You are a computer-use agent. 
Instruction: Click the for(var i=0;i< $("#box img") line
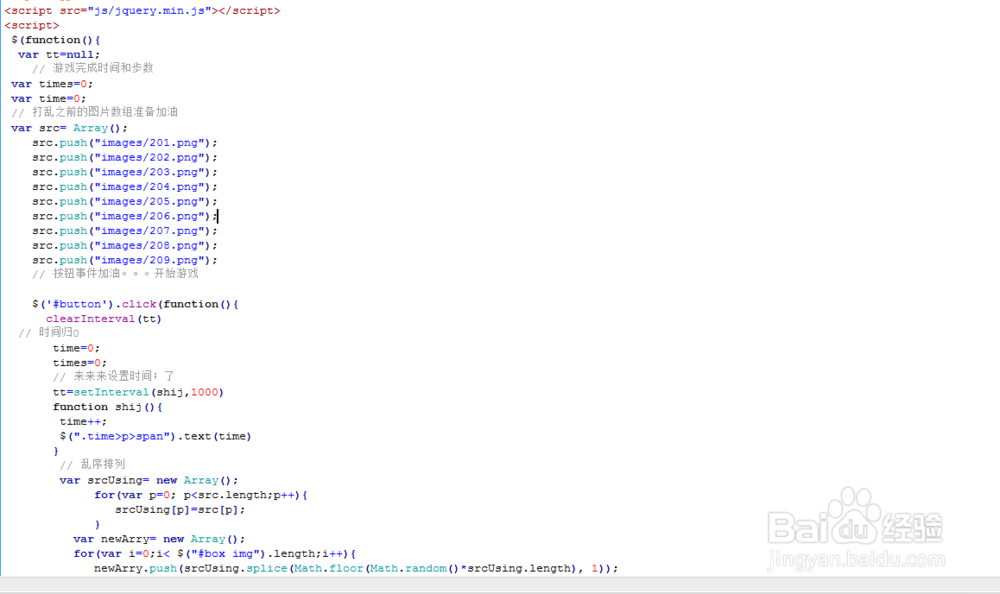[x=214, y=554]
